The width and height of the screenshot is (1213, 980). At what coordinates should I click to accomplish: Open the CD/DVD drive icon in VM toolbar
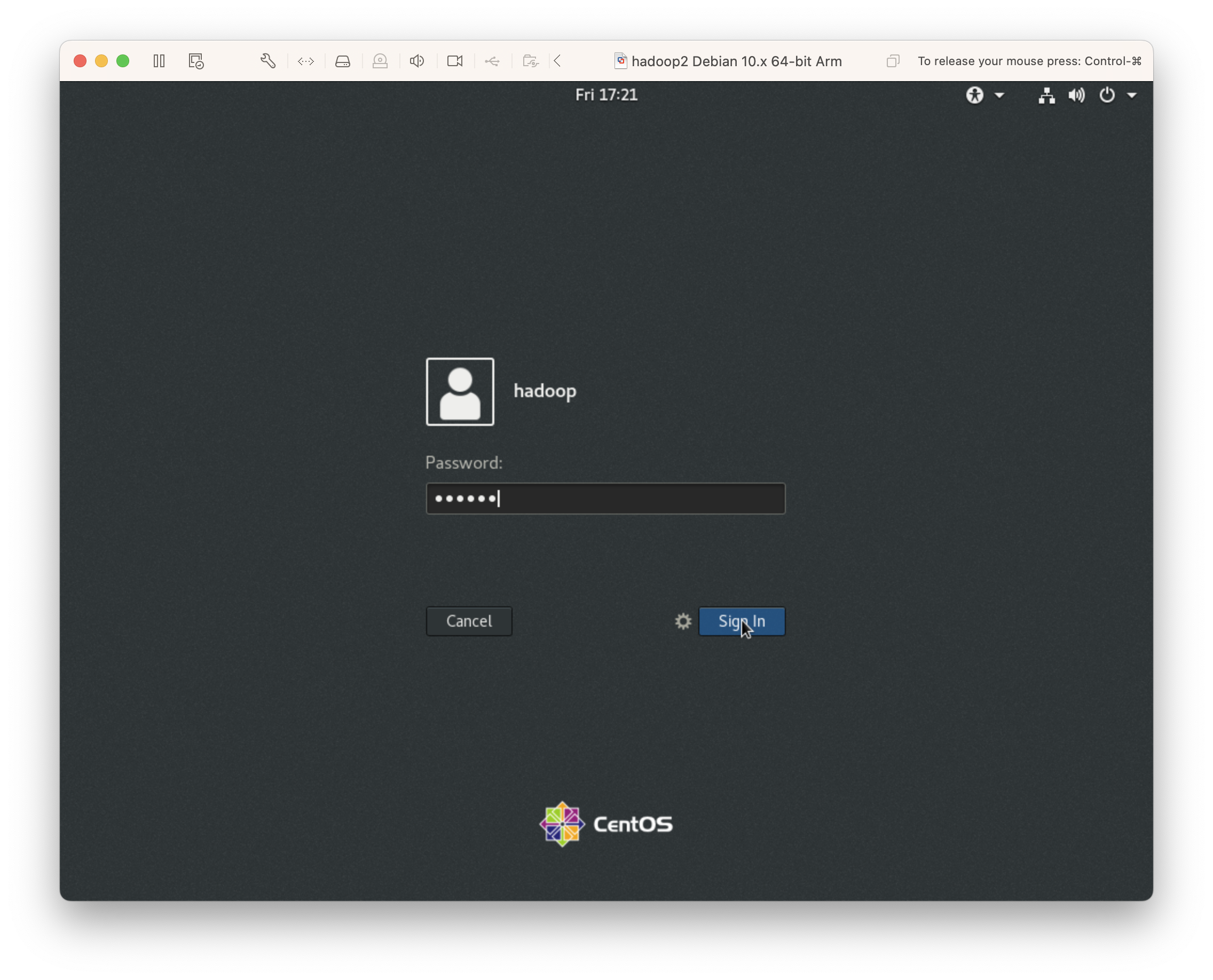click(380, 61)
